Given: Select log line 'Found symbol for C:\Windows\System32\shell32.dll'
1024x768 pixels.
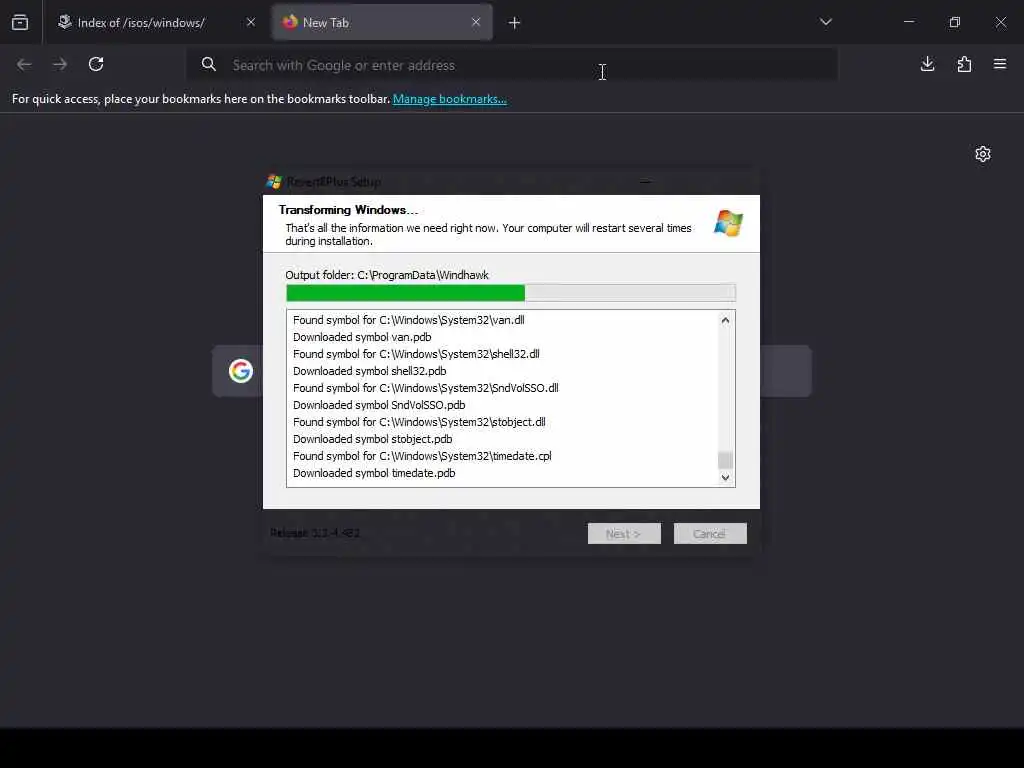Looking at the screenshot, I should (416, 354).
